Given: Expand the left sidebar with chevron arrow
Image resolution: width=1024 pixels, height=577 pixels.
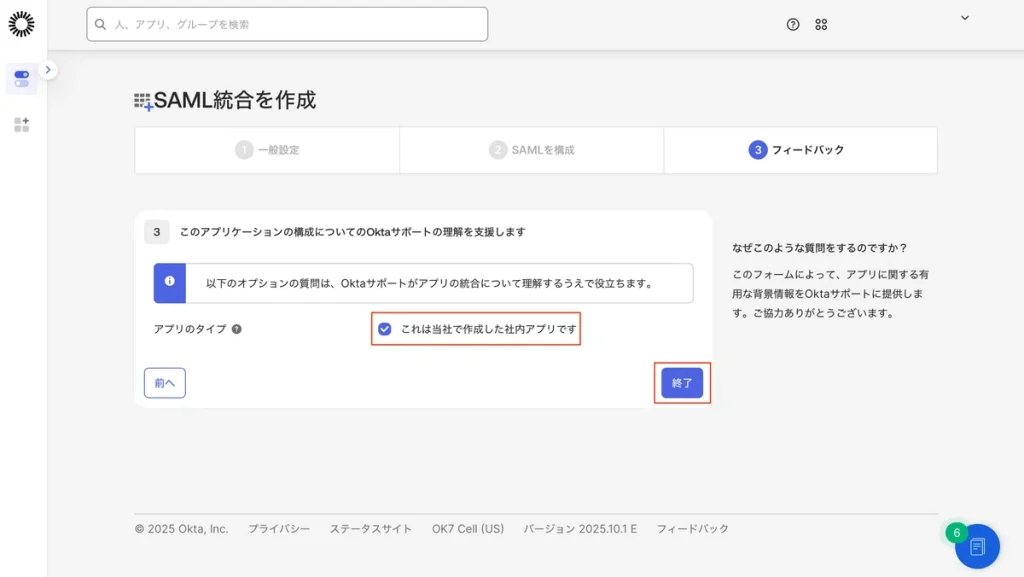Looking at the screenshot, I should click(48, 70).
